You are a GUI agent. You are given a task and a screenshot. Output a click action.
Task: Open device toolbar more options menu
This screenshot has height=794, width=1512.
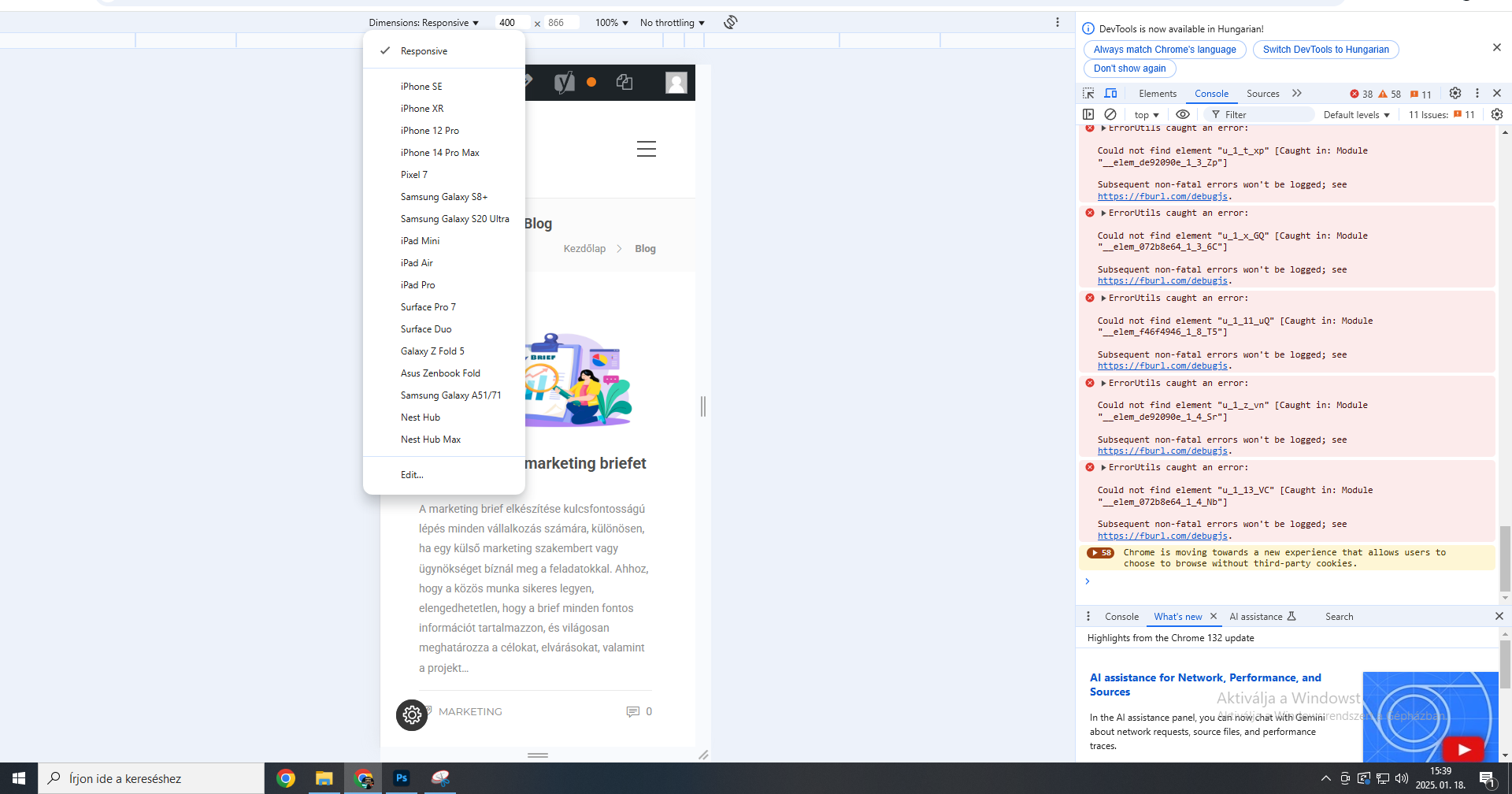tap(1058, 22)
